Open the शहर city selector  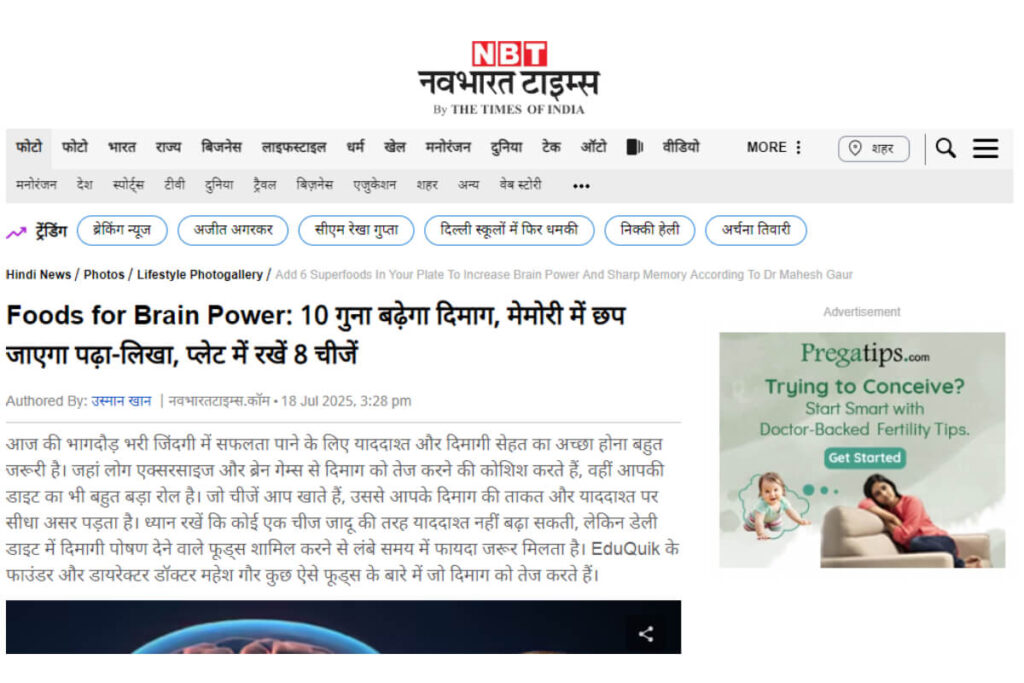click(x=874, y=148)
